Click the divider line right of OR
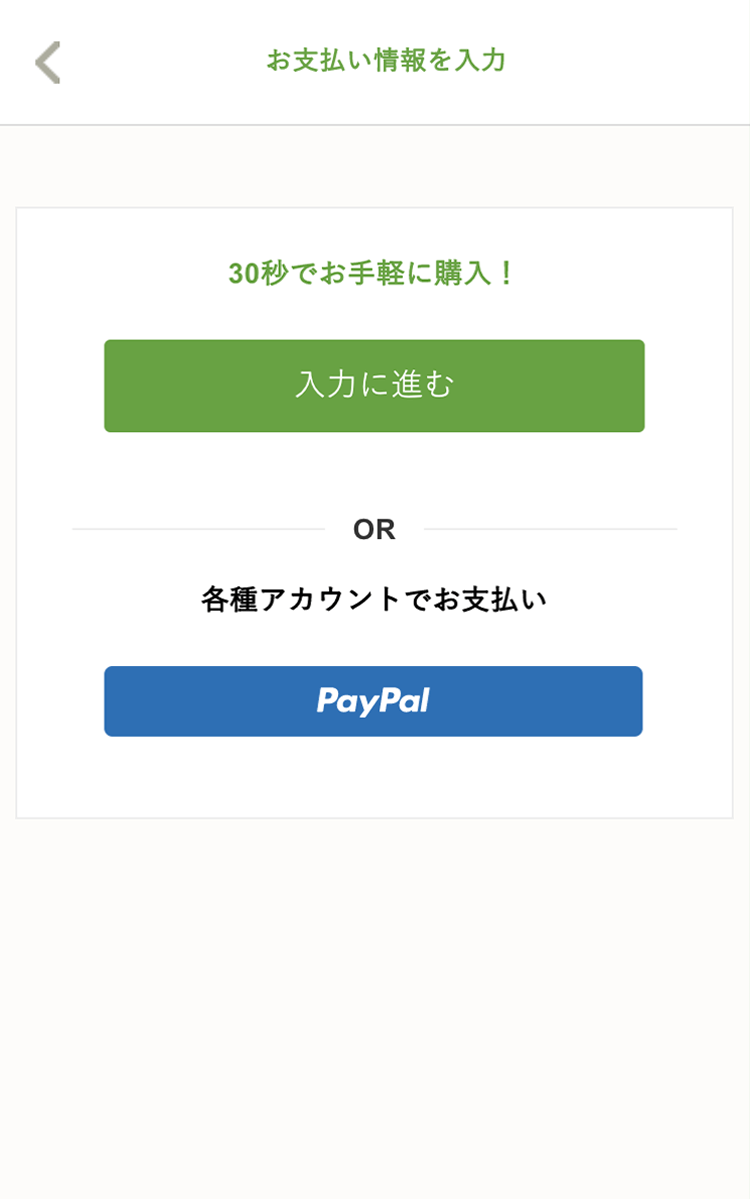The image size is (750, 1199). [x=550, y=528]
